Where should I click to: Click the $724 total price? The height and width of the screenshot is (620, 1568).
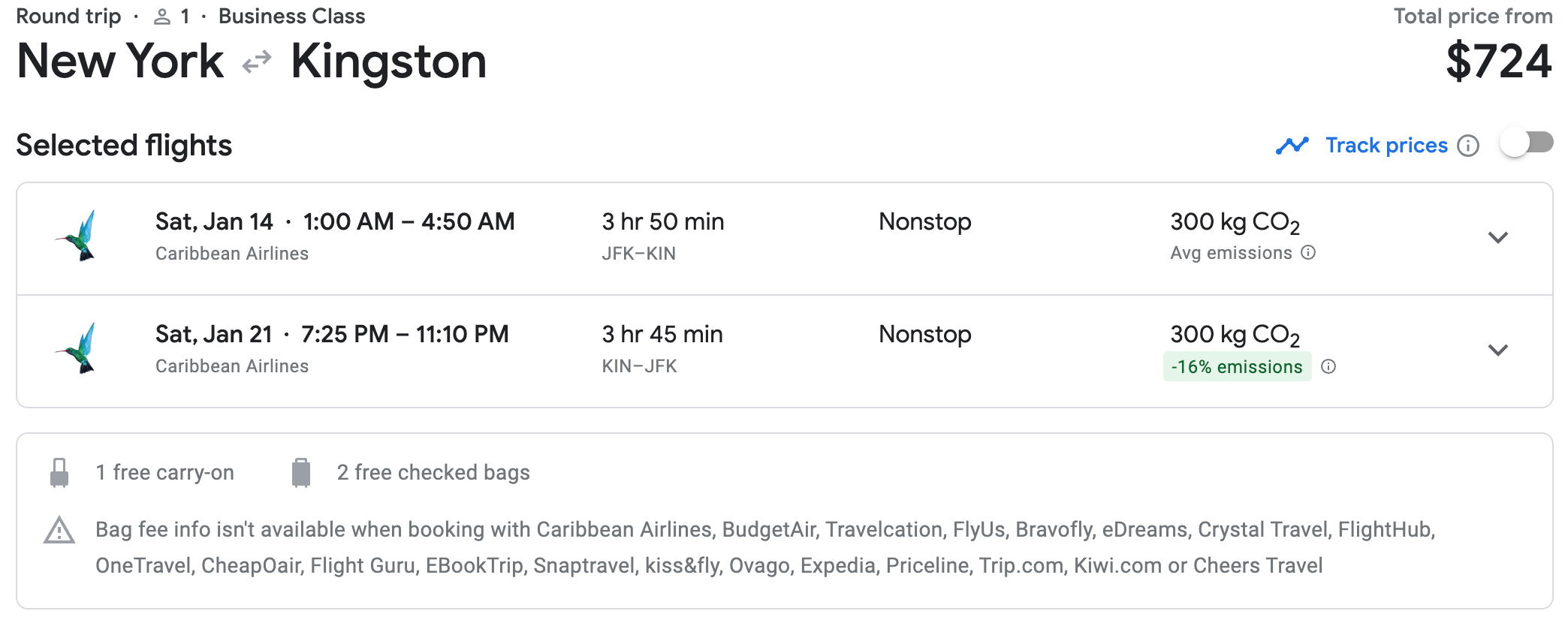pos(1498,62)
